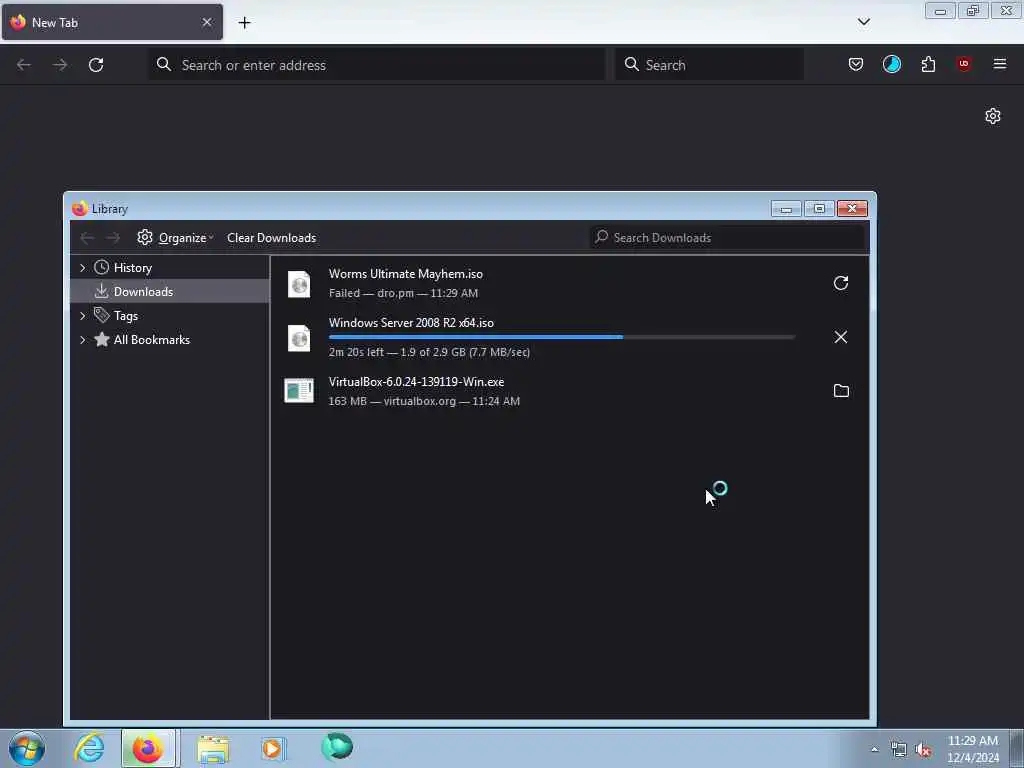Screen dimensions: 1024x768
Task: Clear Downloads list in Library
Action: tap(272, 238)
